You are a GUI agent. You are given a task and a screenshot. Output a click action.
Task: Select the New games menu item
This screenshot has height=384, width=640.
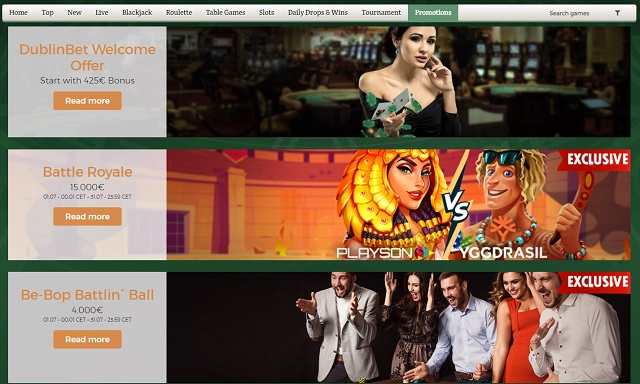[x=74, y=13]
